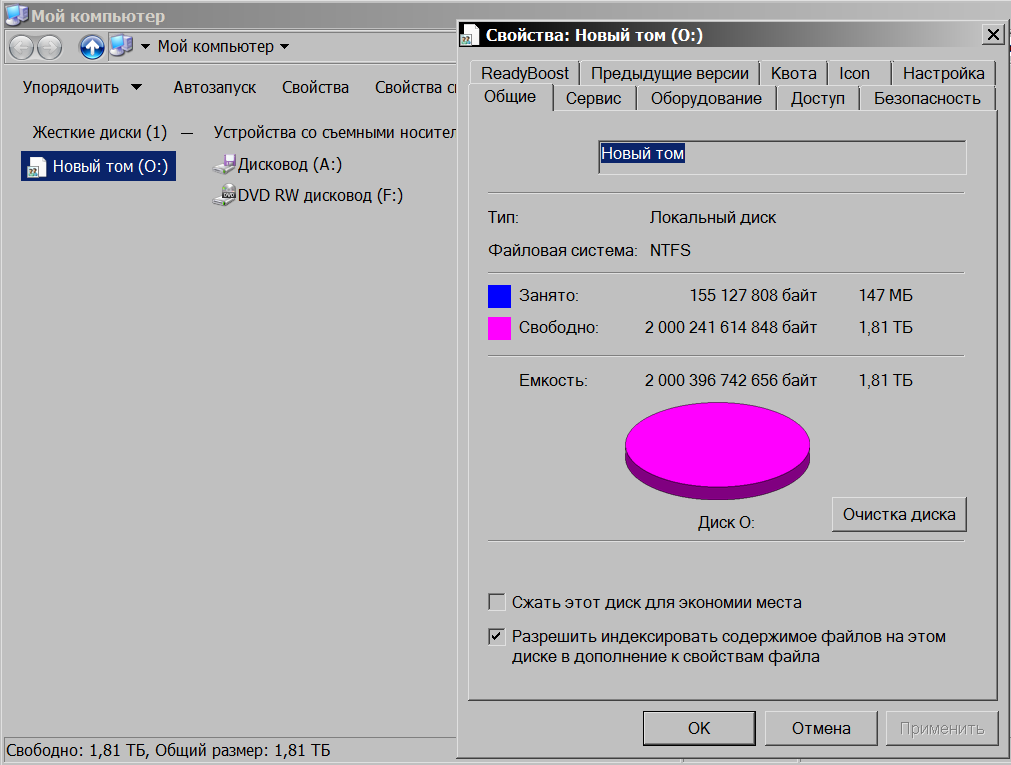This screenshot has height=765, width=1011.
Task: Collapse the Жесткие диски (1) group
Action: (x=186, y=132)
